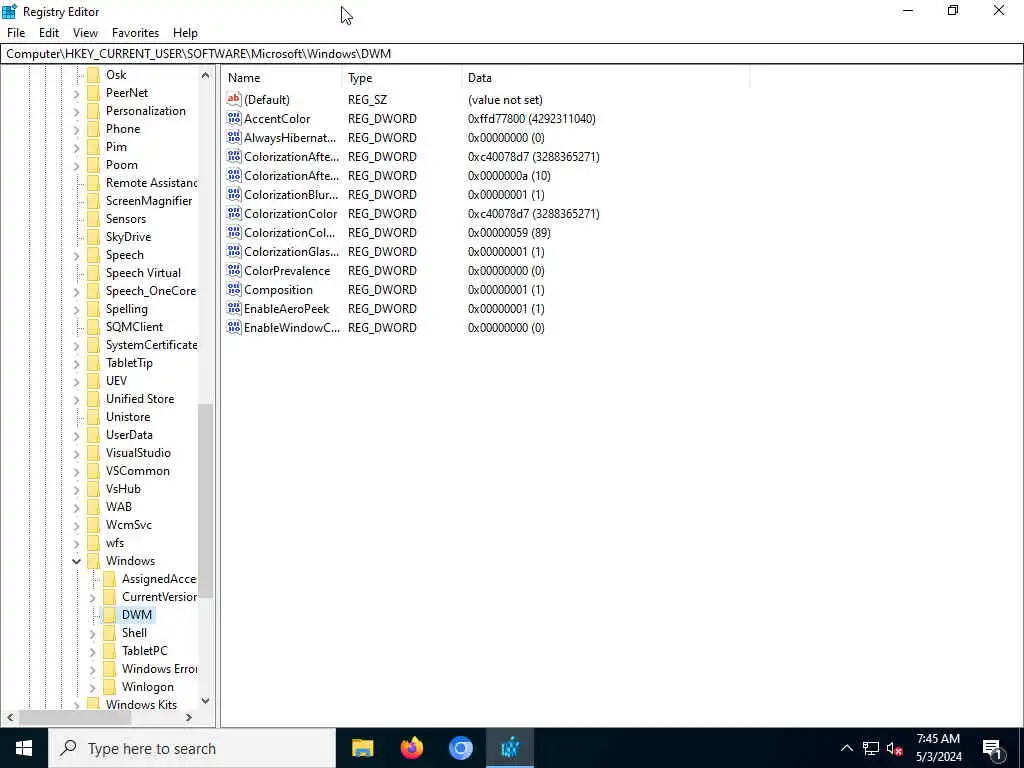Click the (value not set) data
The image size is (1024, 768).
505,100
